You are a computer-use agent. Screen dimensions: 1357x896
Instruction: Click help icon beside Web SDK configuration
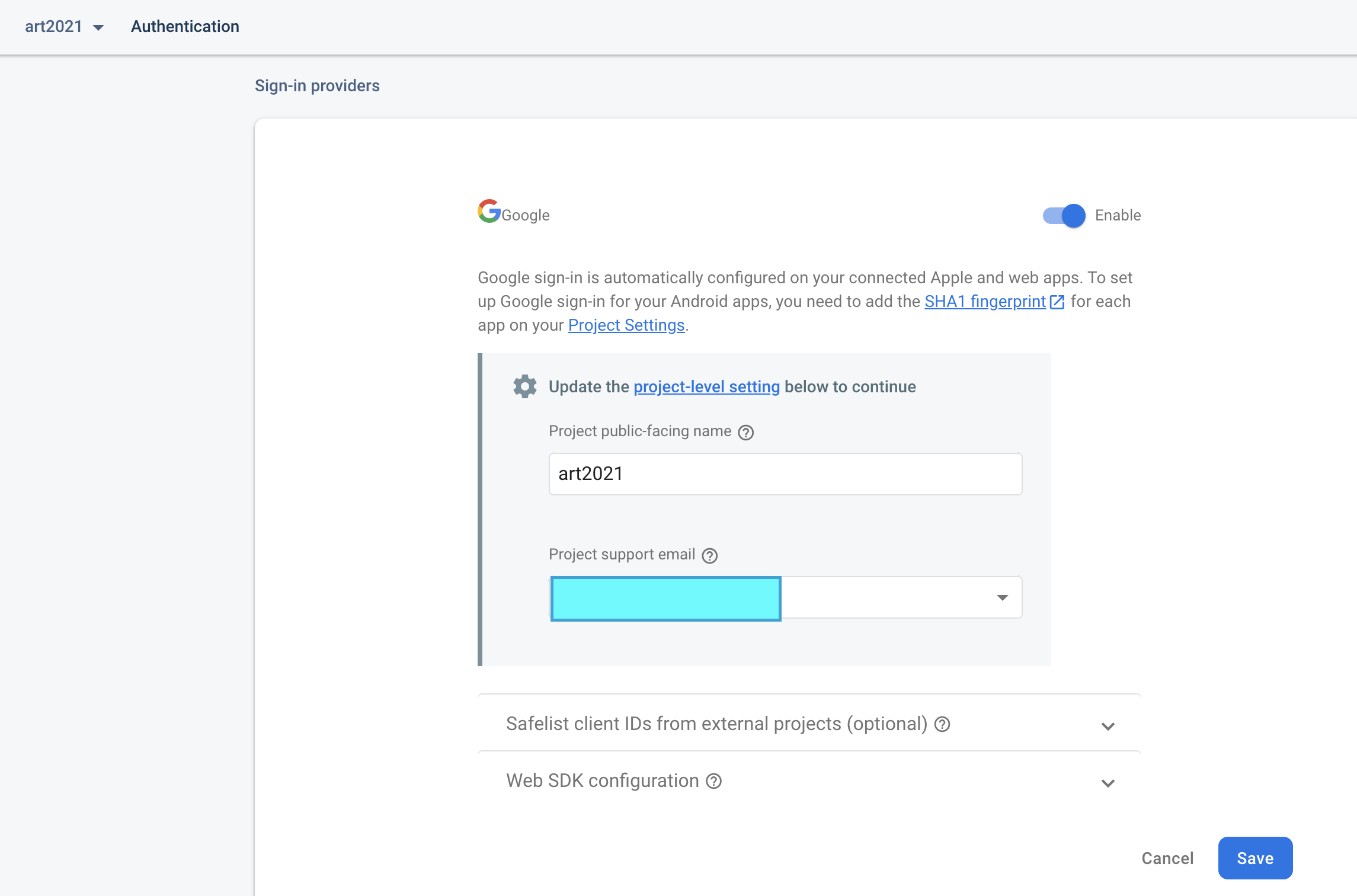[713, 781]
